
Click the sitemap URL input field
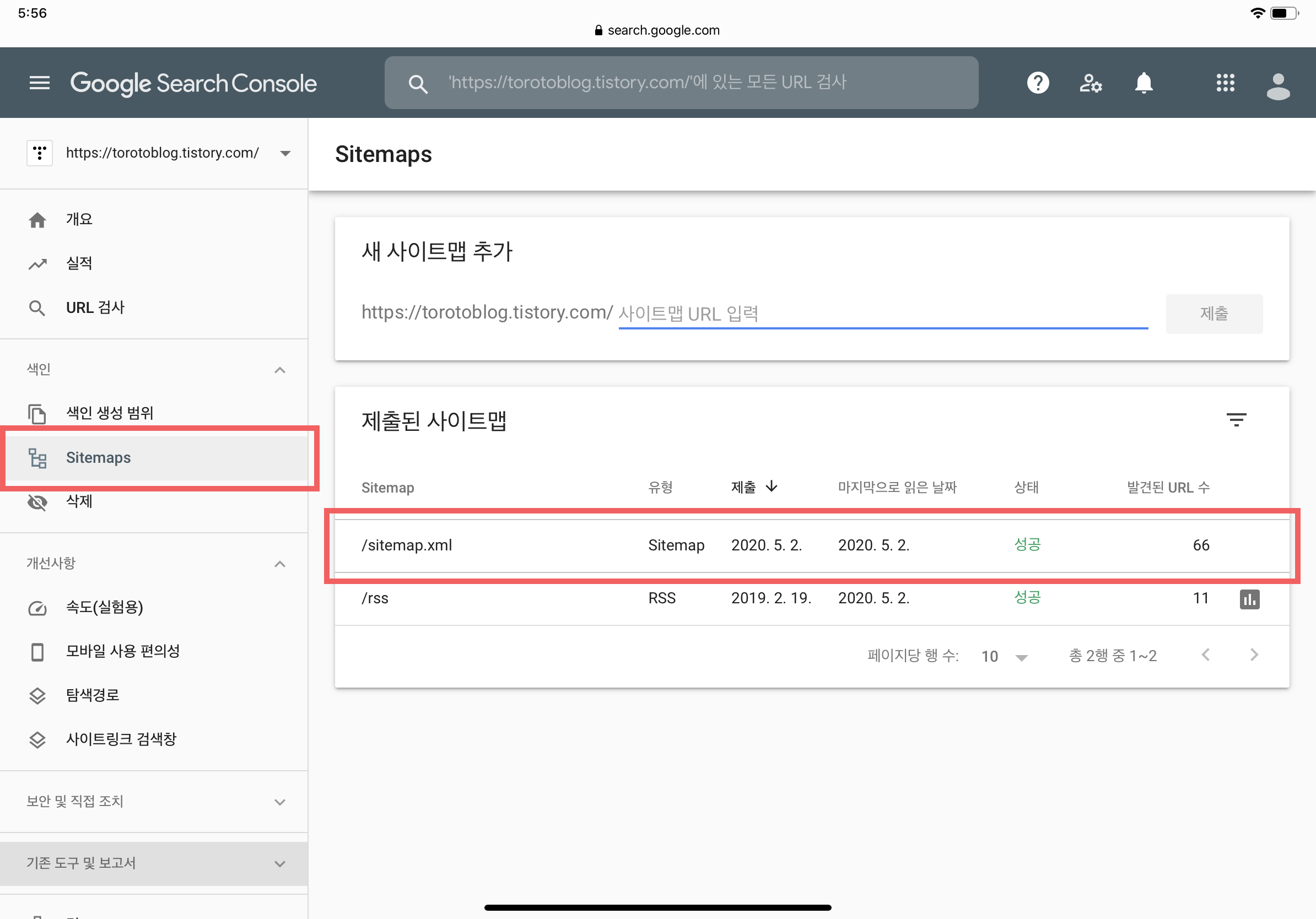tap(883, 313)
